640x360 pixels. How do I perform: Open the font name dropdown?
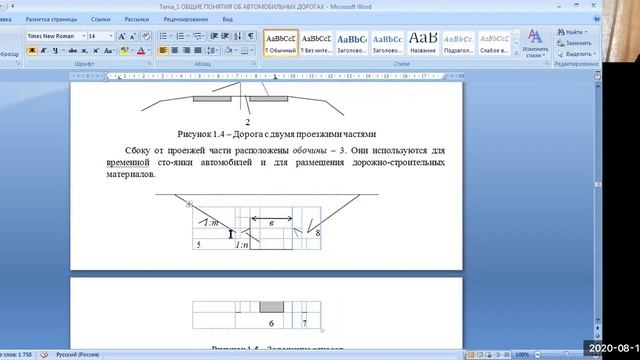tap(84, 36)
